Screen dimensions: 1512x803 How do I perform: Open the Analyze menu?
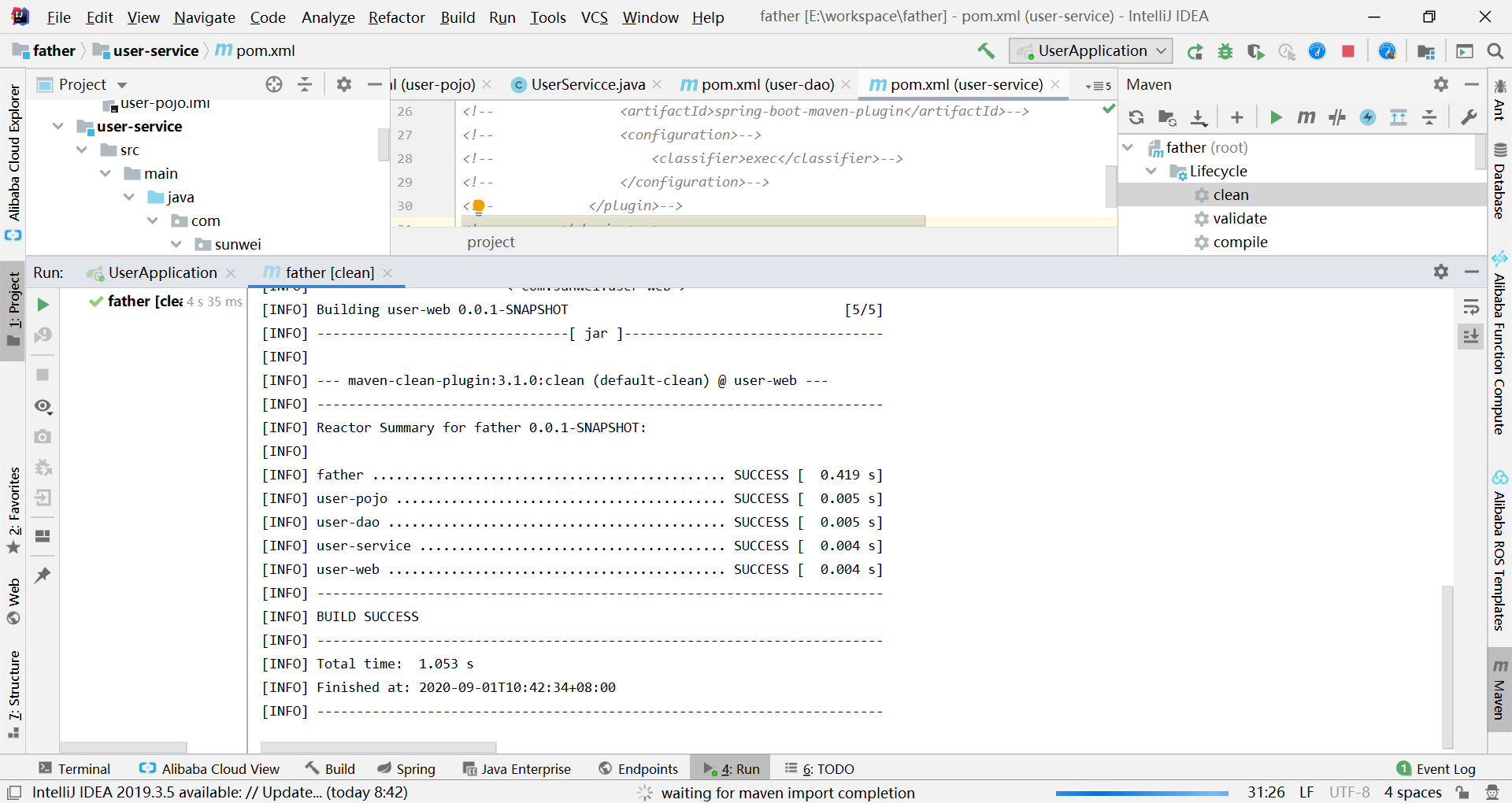pos(328,17)
